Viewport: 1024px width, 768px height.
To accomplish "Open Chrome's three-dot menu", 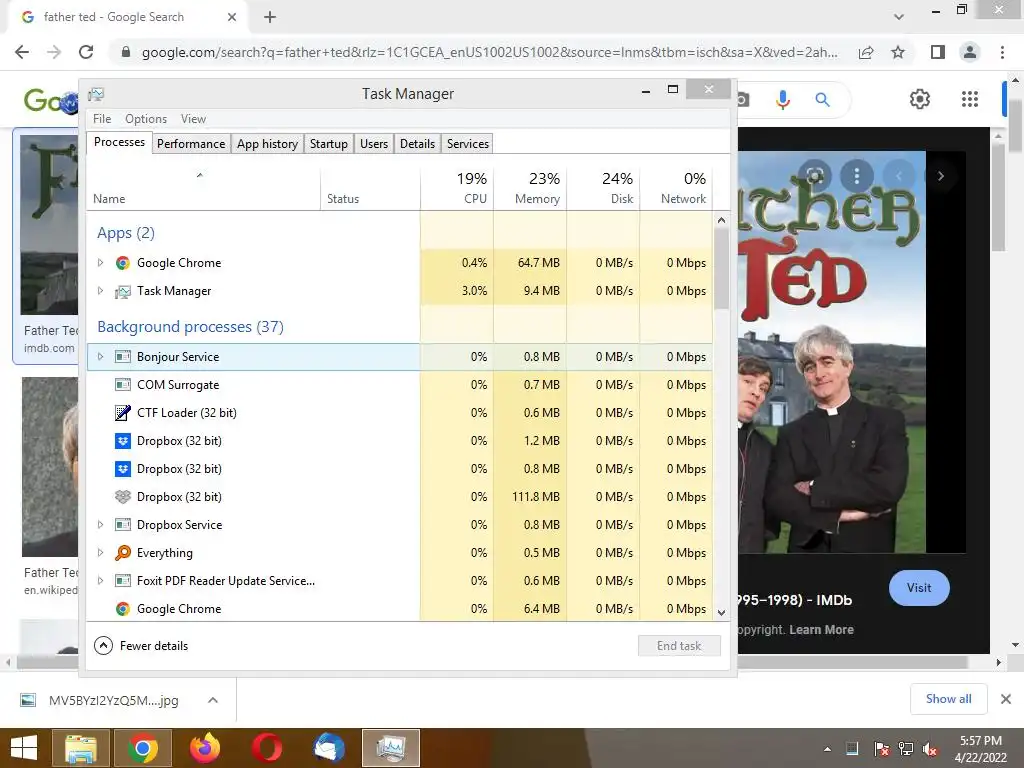I will click(1002, 52).
